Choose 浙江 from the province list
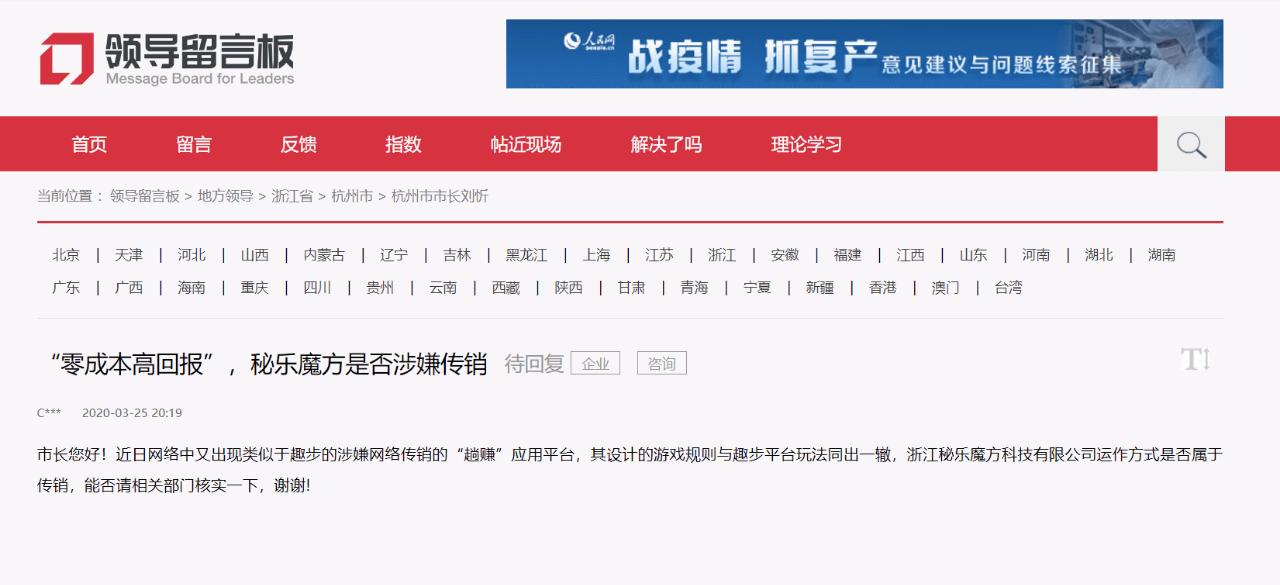The width and height of the screenshot is (1280, 585). pyautogui.click(x=722, y=255)
